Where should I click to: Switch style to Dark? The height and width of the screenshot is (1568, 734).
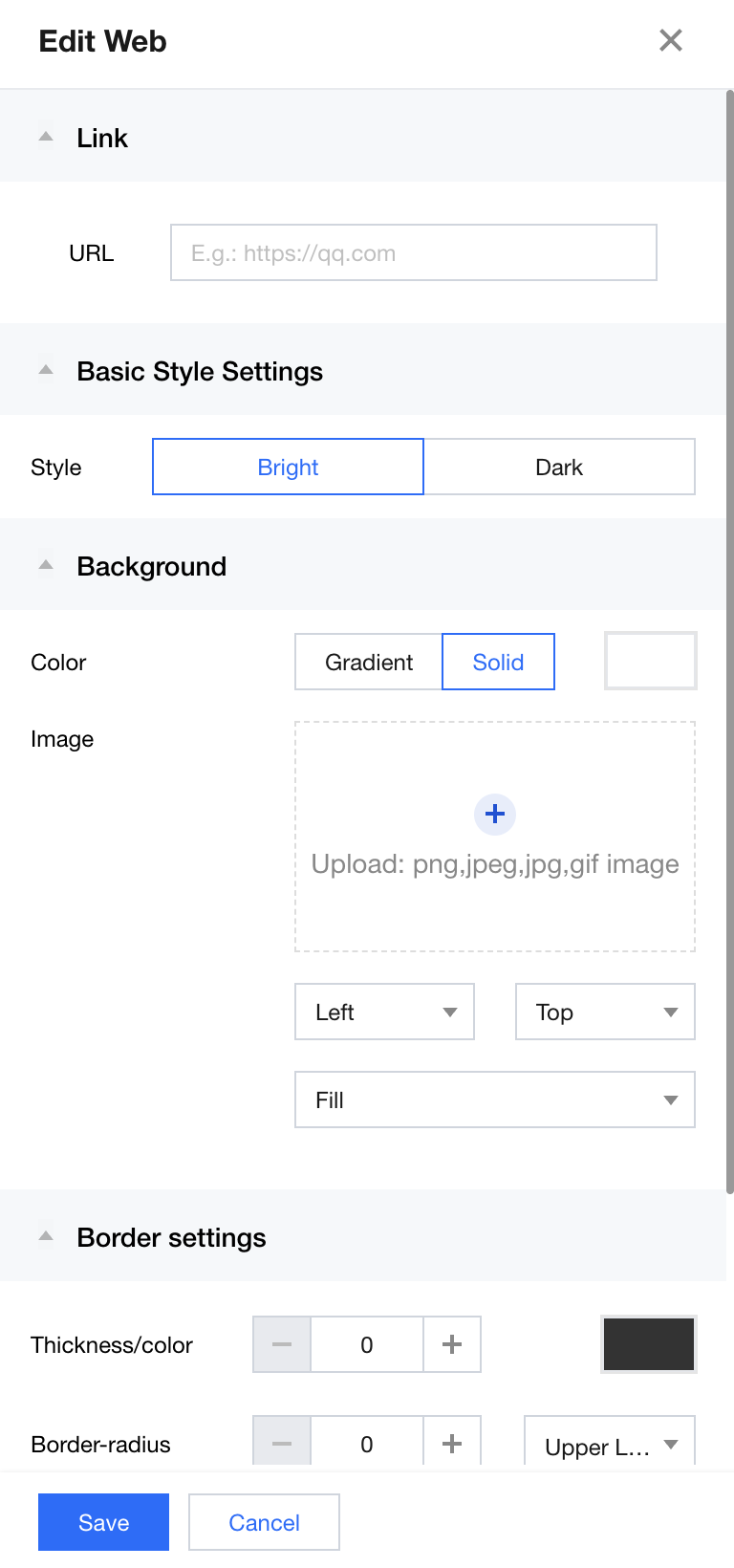559,467
